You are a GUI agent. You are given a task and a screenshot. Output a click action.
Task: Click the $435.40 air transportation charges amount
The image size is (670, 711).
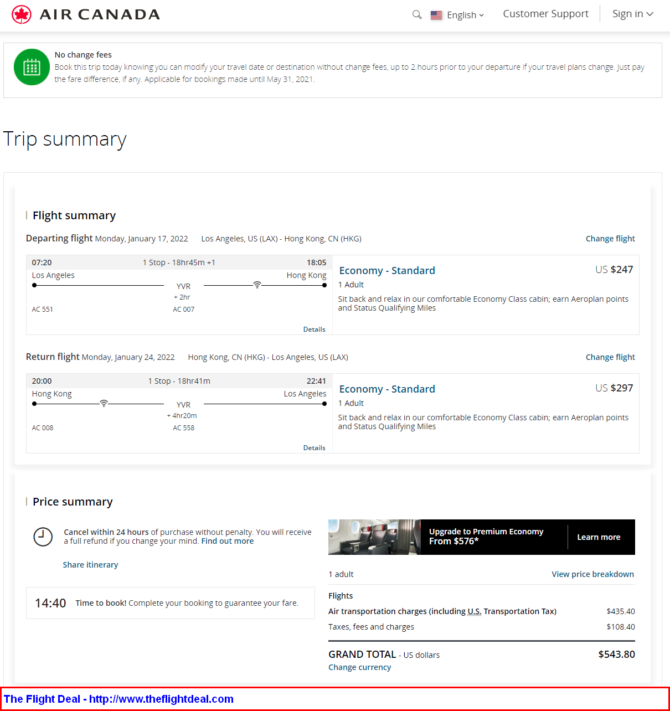621,611
